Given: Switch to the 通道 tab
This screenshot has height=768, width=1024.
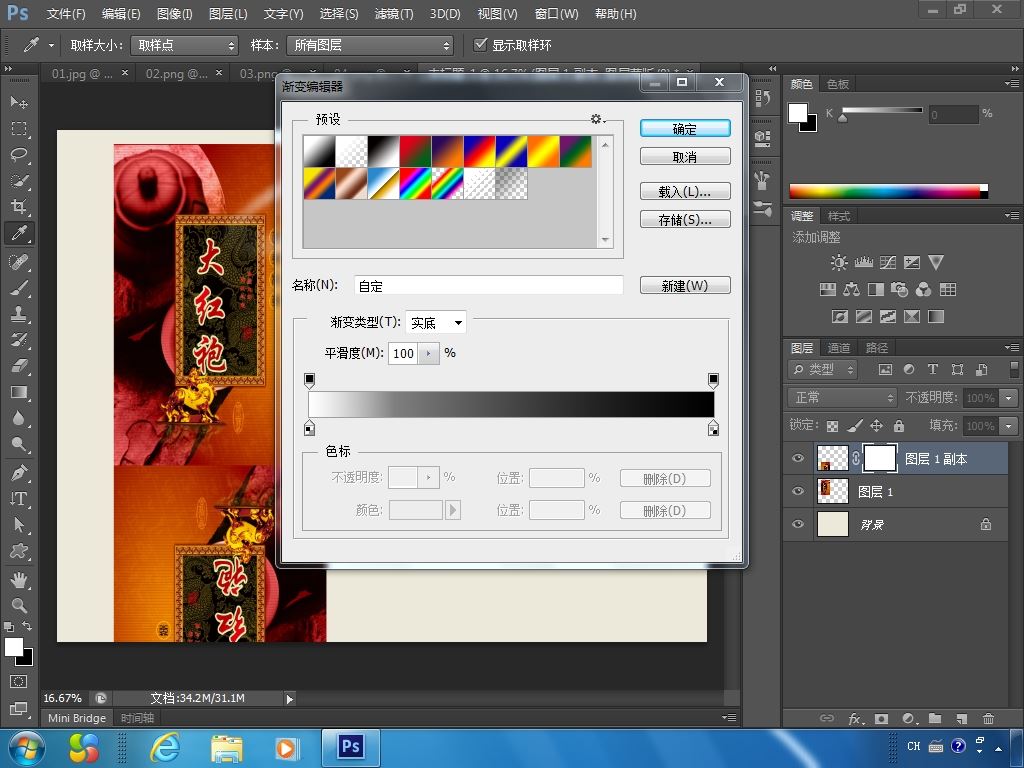Looking at the screenshot, I should click(x=838, y=348).
